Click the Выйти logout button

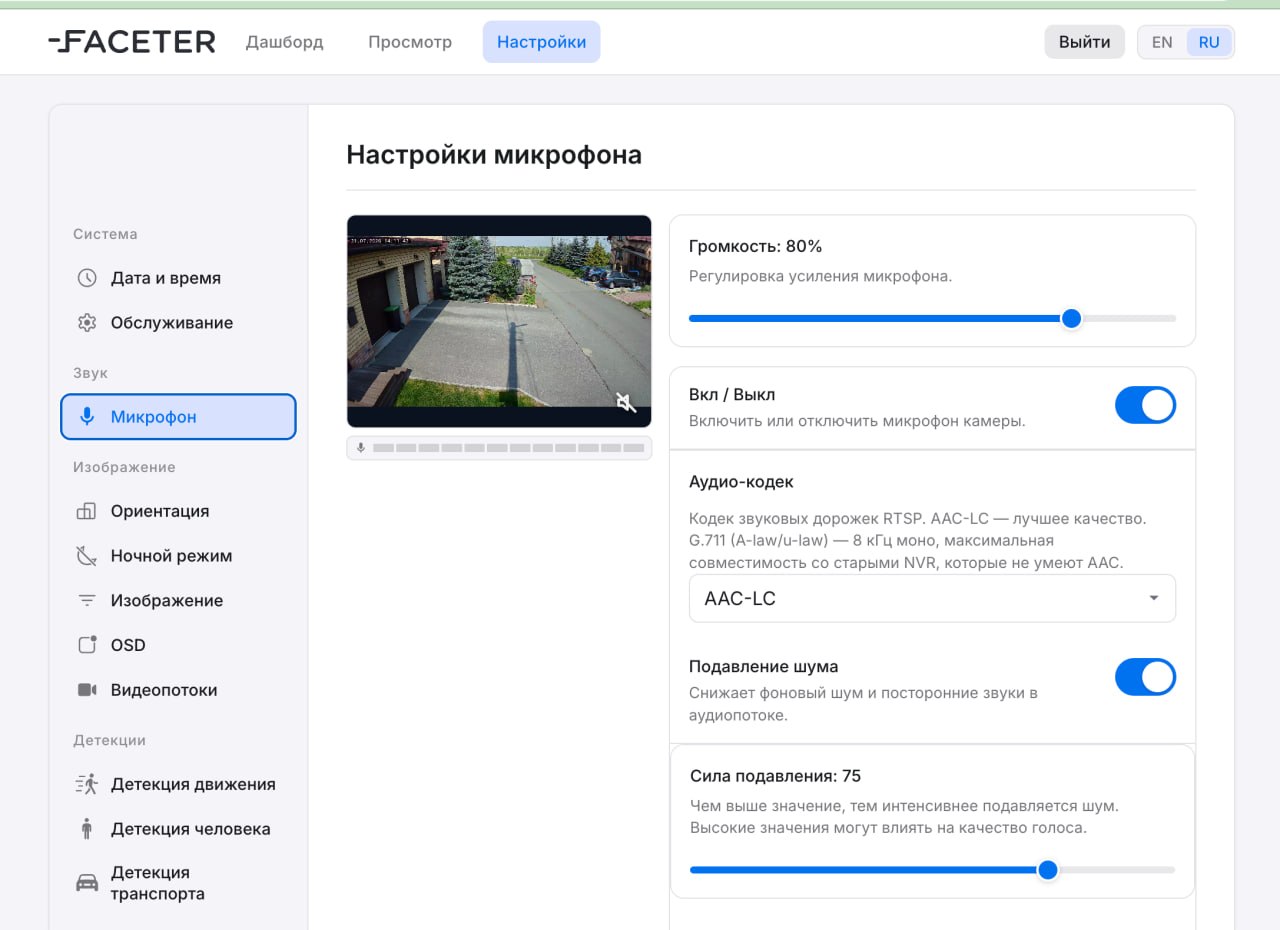[1085, 42]
